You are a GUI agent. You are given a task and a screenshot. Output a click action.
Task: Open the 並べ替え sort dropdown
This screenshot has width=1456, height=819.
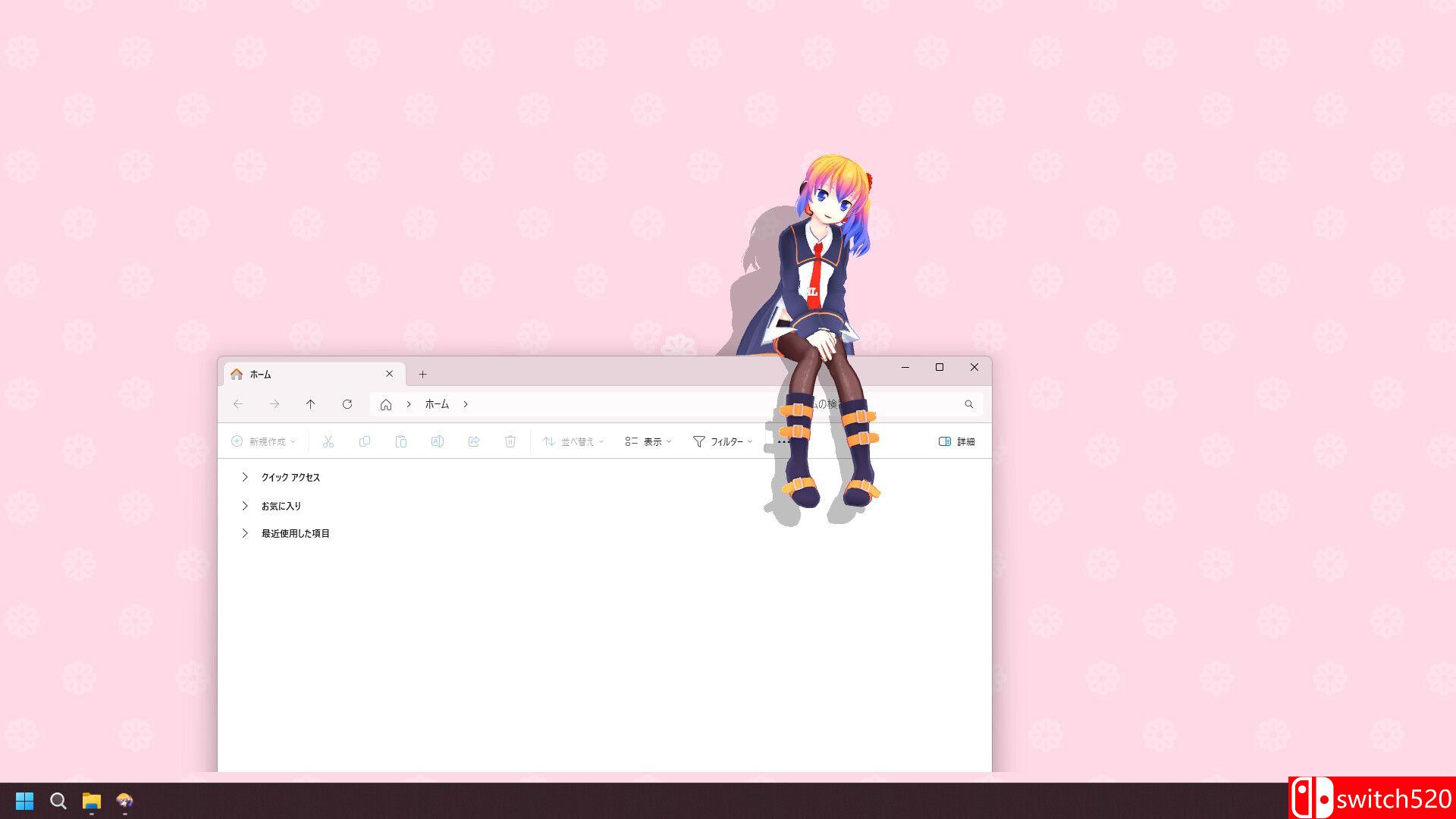[x=573, y=441]
